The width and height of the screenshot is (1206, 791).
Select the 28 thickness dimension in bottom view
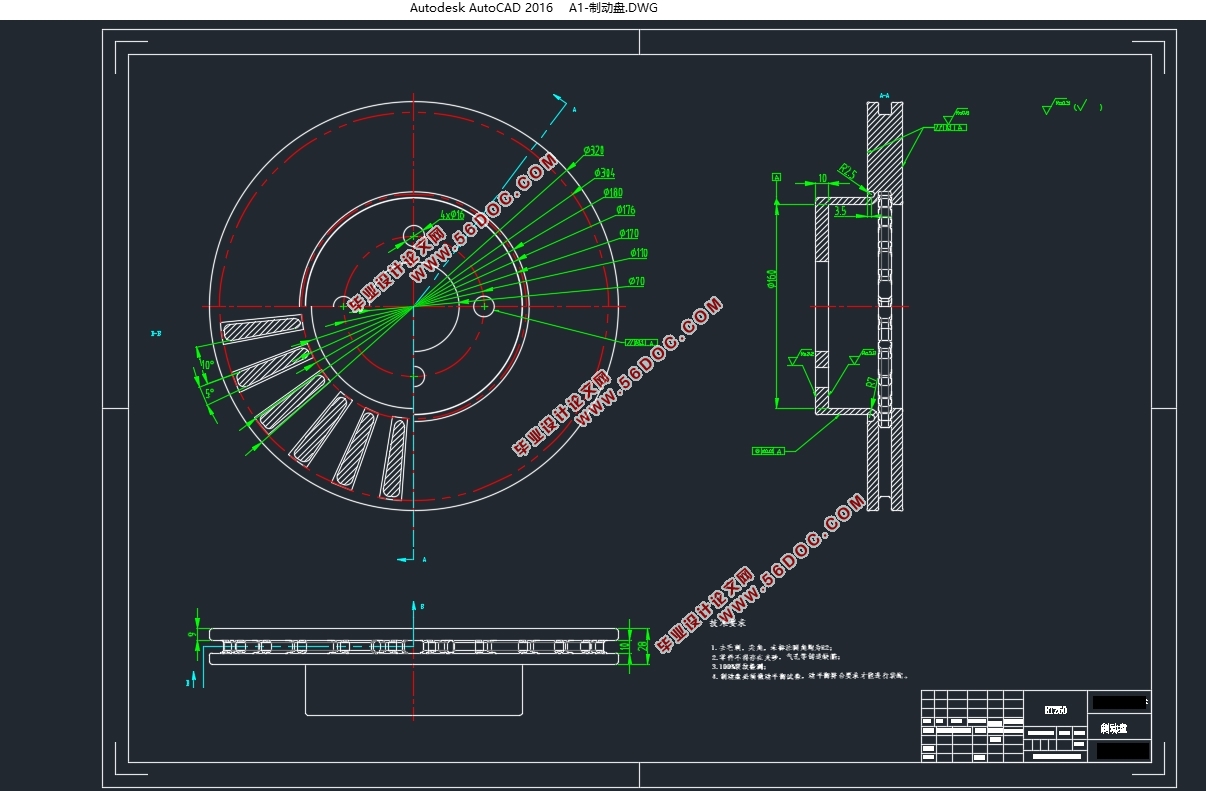643,646
